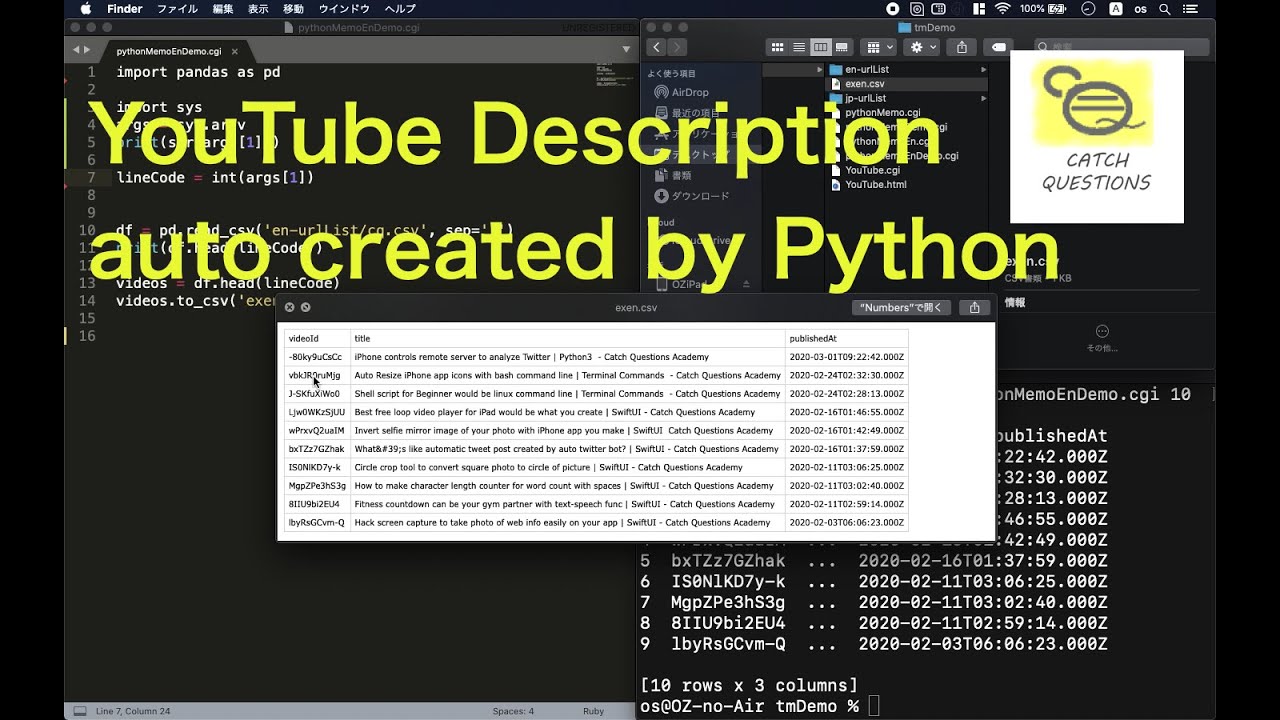
Task: Click editor previous tab arrow
Action: (75, 50)
